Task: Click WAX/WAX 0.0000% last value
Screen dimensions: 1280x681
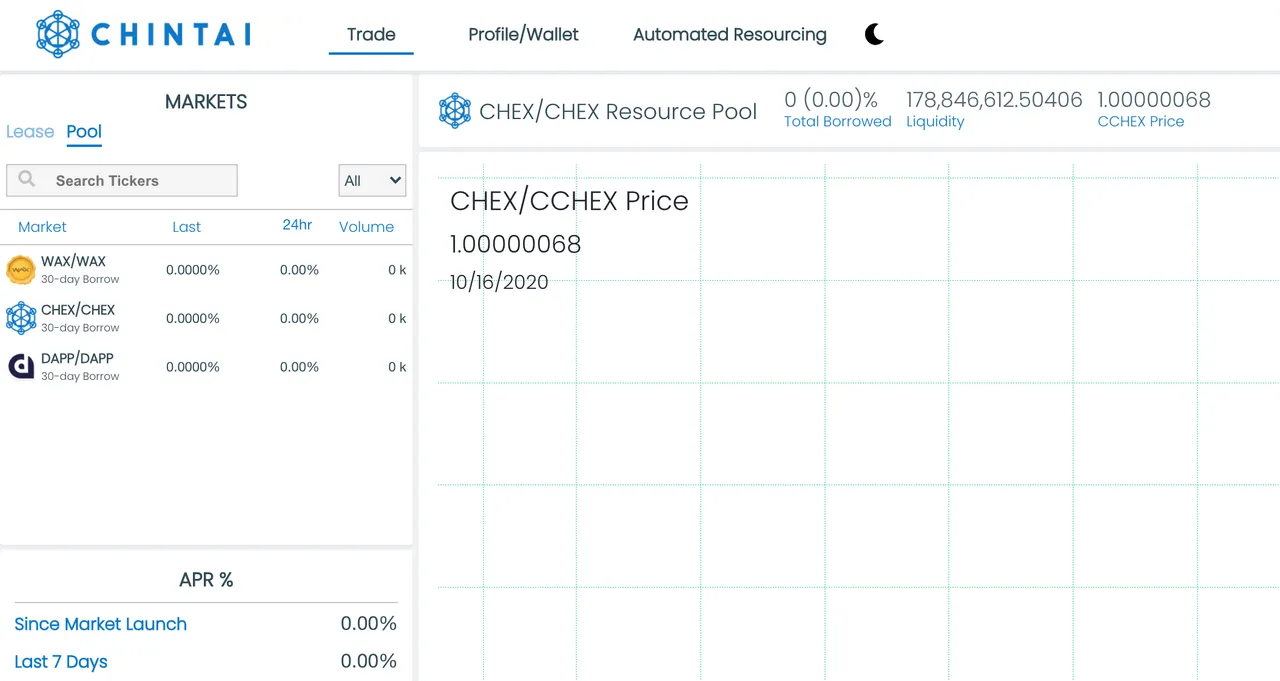Action: point(193,270)
